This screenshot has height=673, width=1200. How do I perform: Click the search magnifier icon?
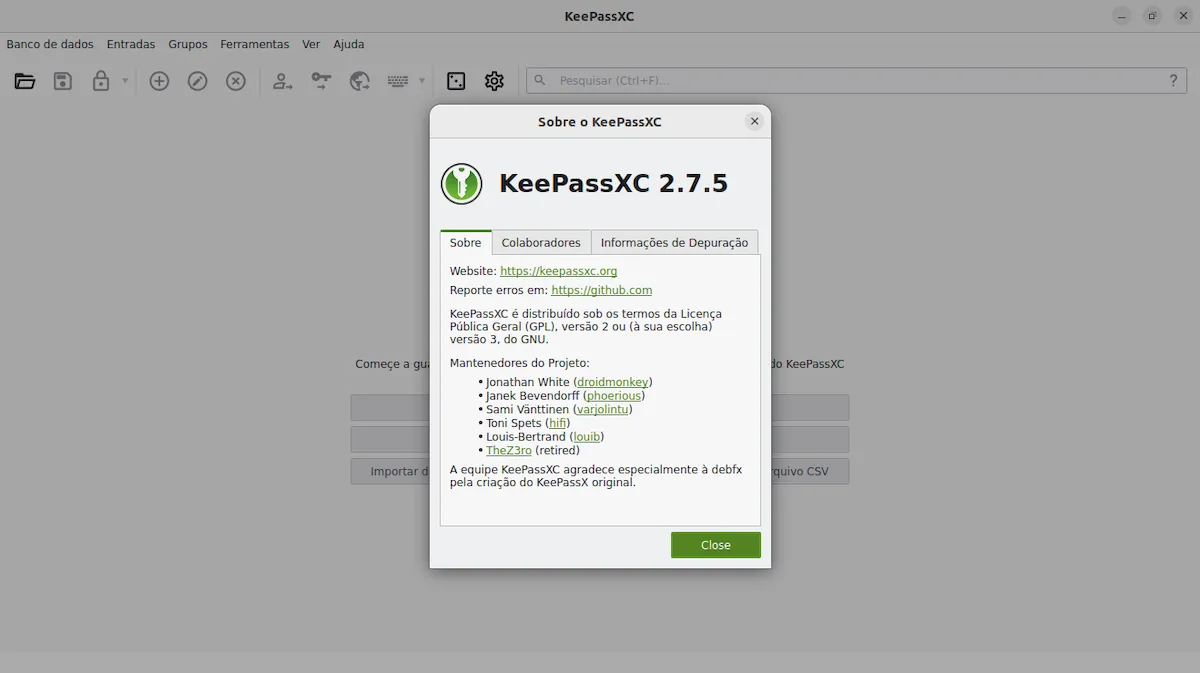(540, 81)
